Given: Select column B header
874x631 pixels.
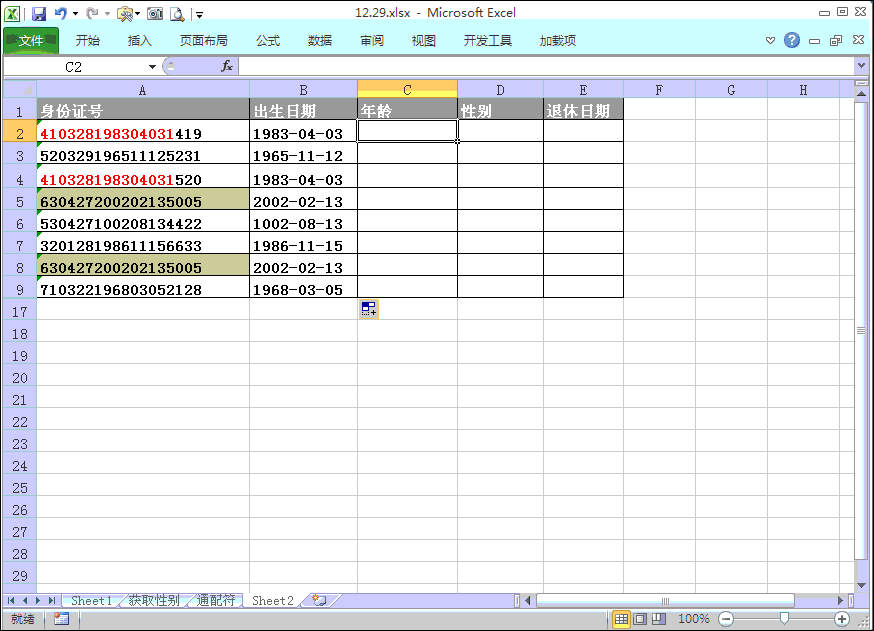Looking at the screenshot, I should point(303,90).
